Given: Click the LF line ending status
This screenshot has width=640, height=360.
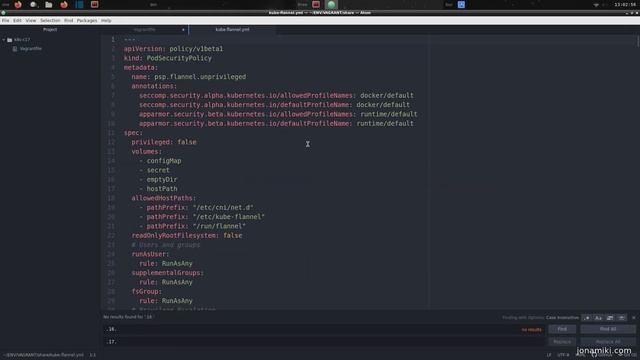Looking at the screenshot, I should [549, 355].
